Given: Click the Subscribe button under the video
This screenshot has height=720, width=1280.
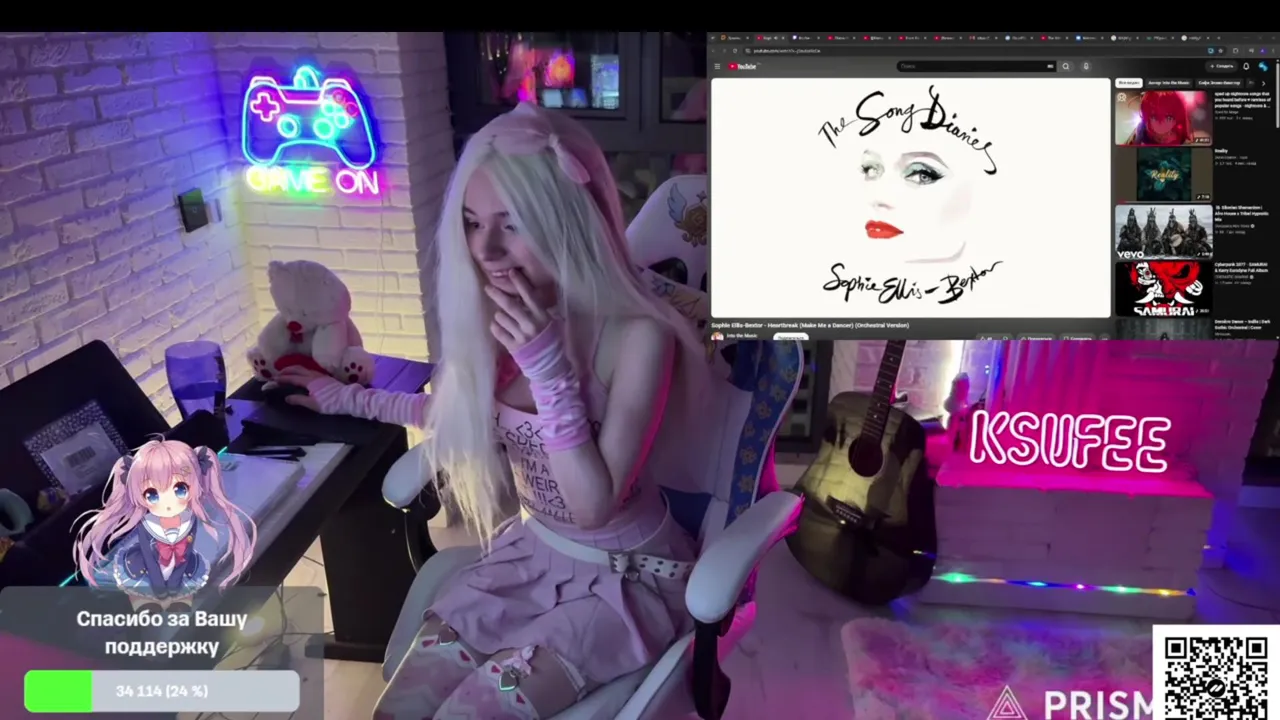Looking at the screenshot, I should point(791,337).
